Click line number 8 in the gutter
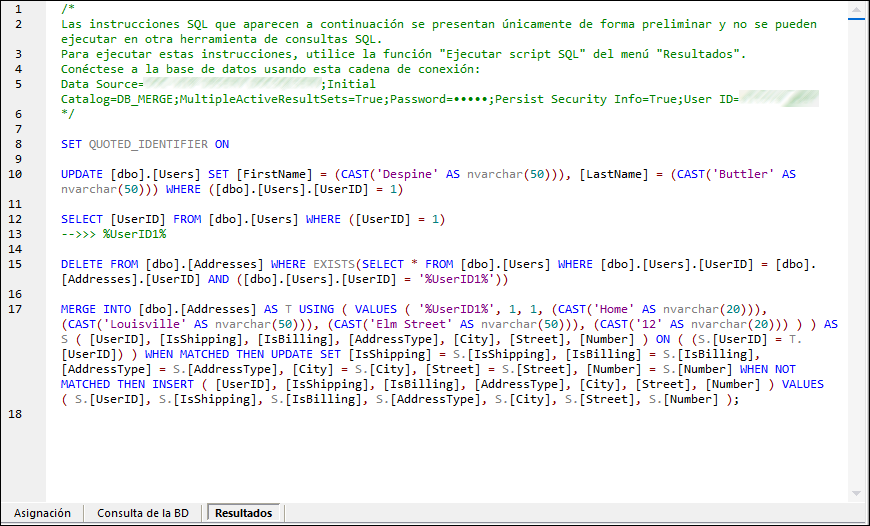 pos(19,144)
